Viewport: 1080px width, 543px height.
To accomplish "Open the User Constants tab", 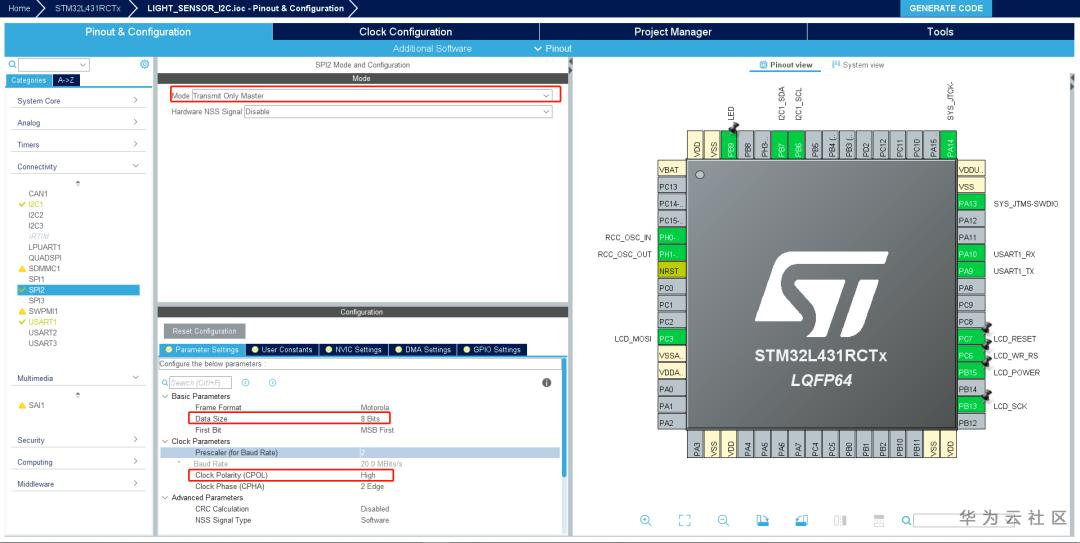I will 282,350.
